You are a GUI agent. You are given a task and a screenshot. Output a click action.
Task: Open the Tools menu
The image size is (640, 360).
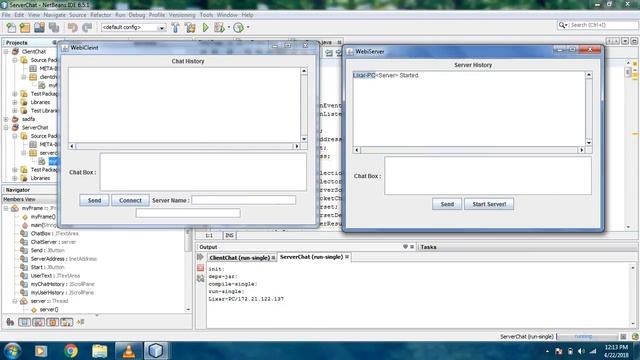pyautogui.click(x=206, y=15)
